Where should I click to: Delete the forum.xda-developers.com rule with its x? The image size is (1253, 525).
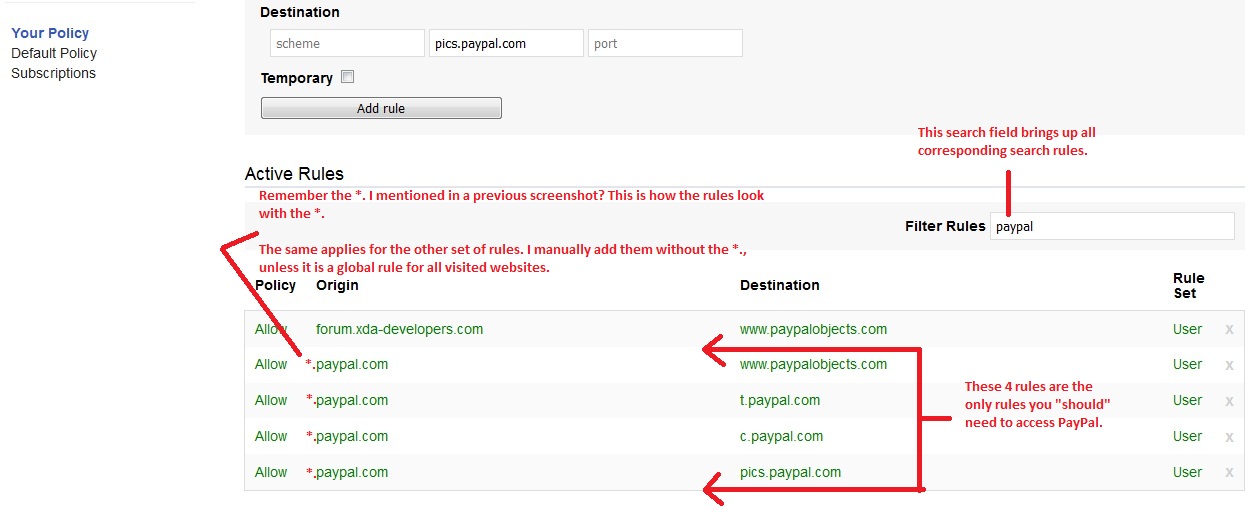[1229, 329]
